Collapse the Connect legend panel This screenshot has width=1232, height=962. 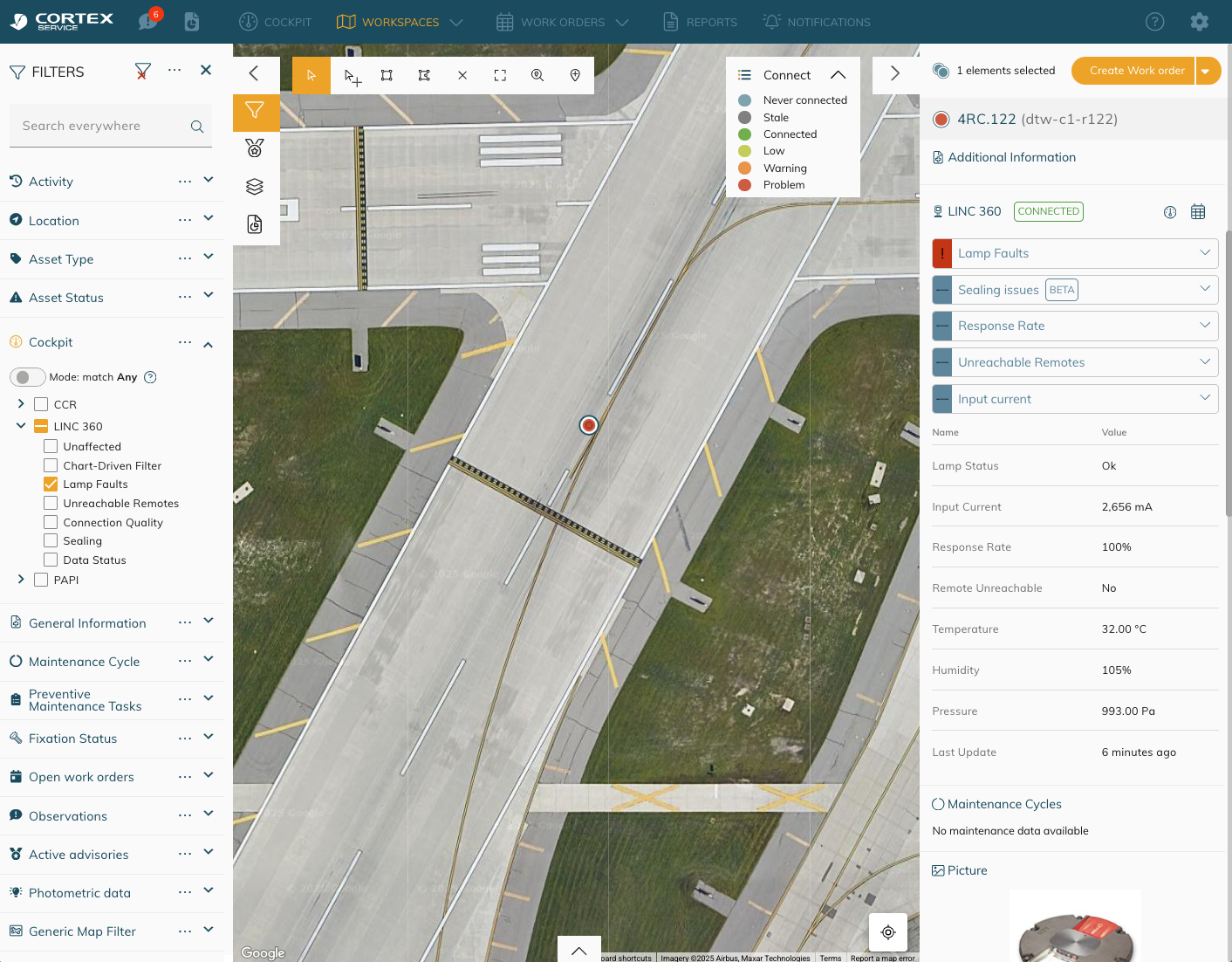tap(838, 75)
